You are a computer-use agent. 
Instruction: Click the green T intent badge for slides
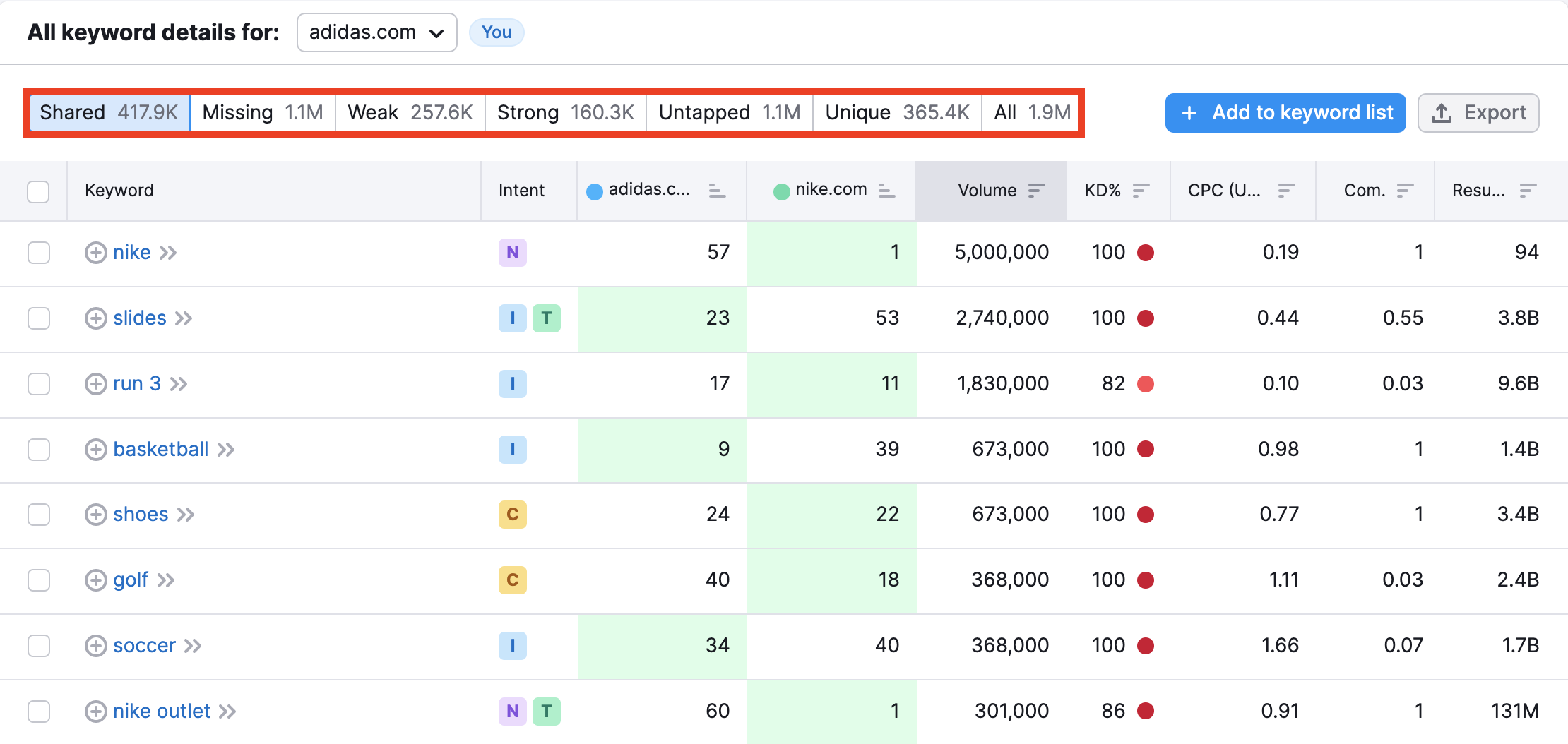pos(547,318)
